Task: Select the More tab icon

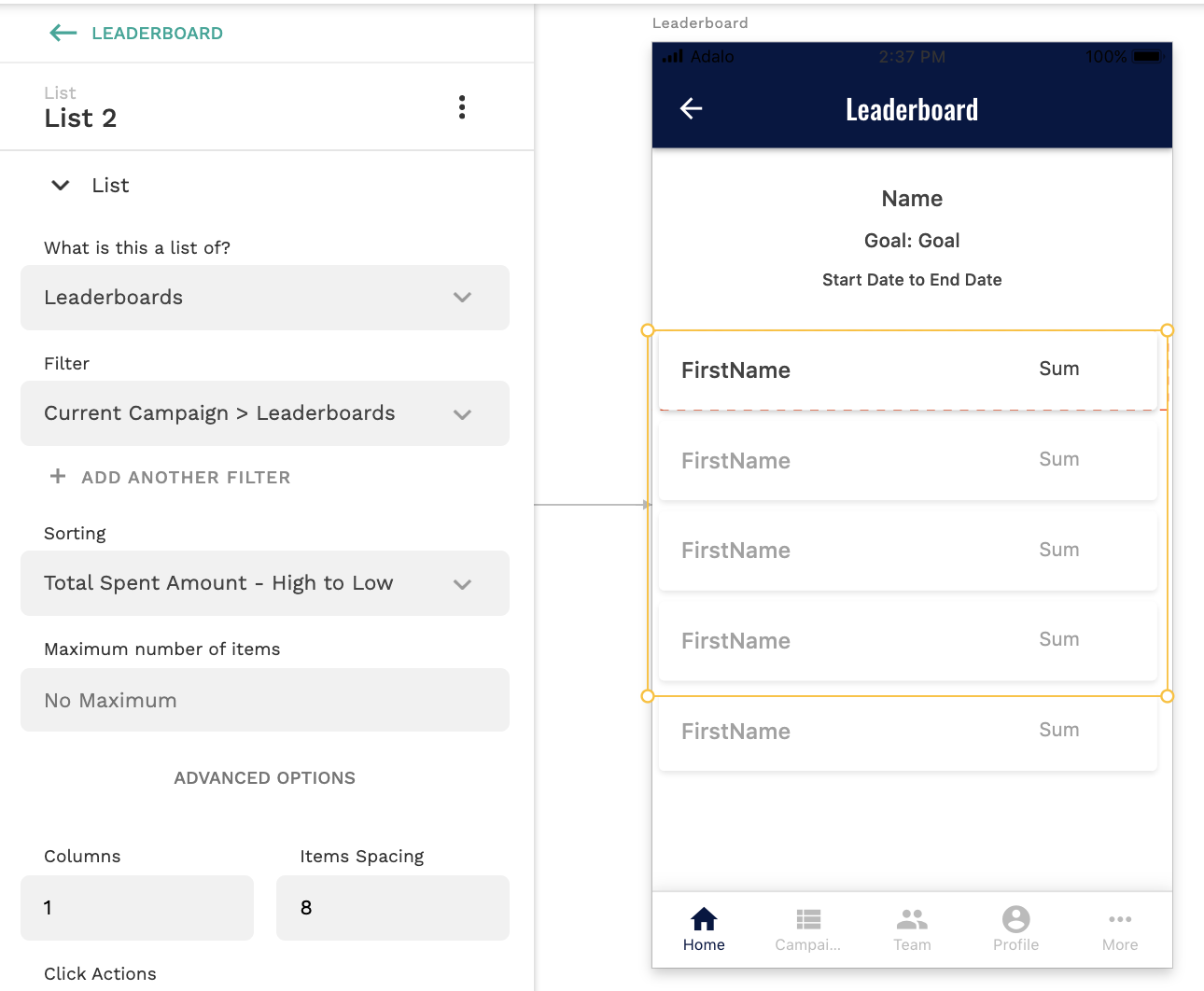Action: point(1120,920)
